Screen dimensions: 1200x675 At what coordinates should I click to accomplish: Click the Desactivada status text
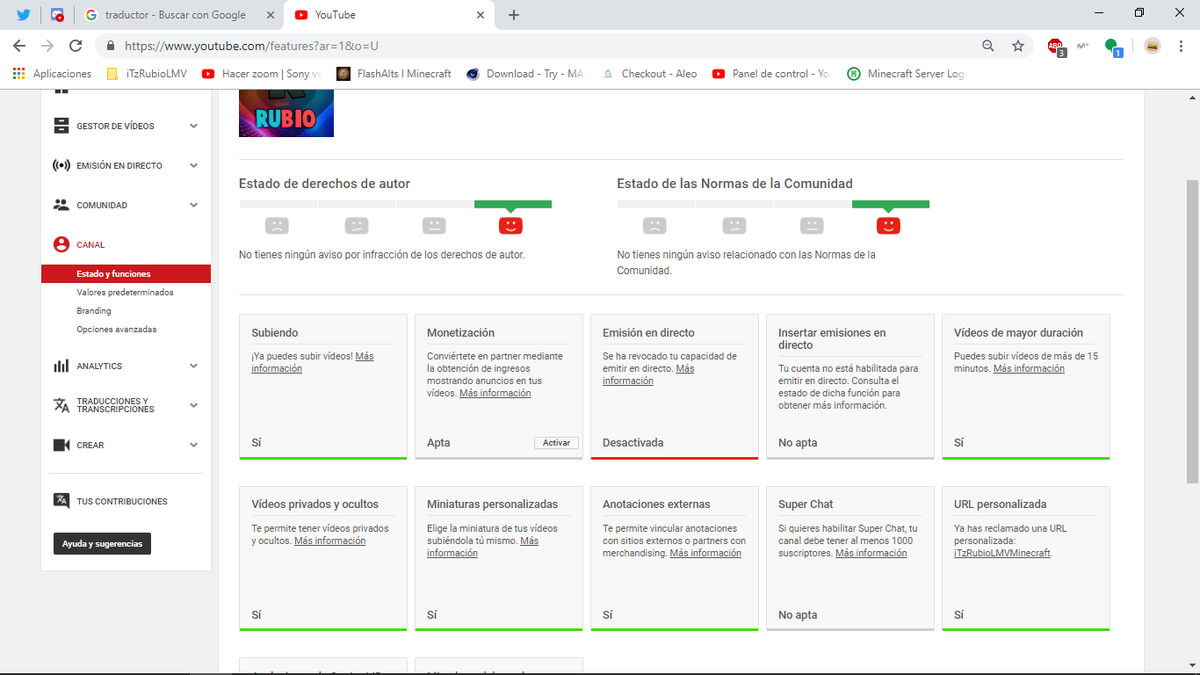click(x=633, y=442)
